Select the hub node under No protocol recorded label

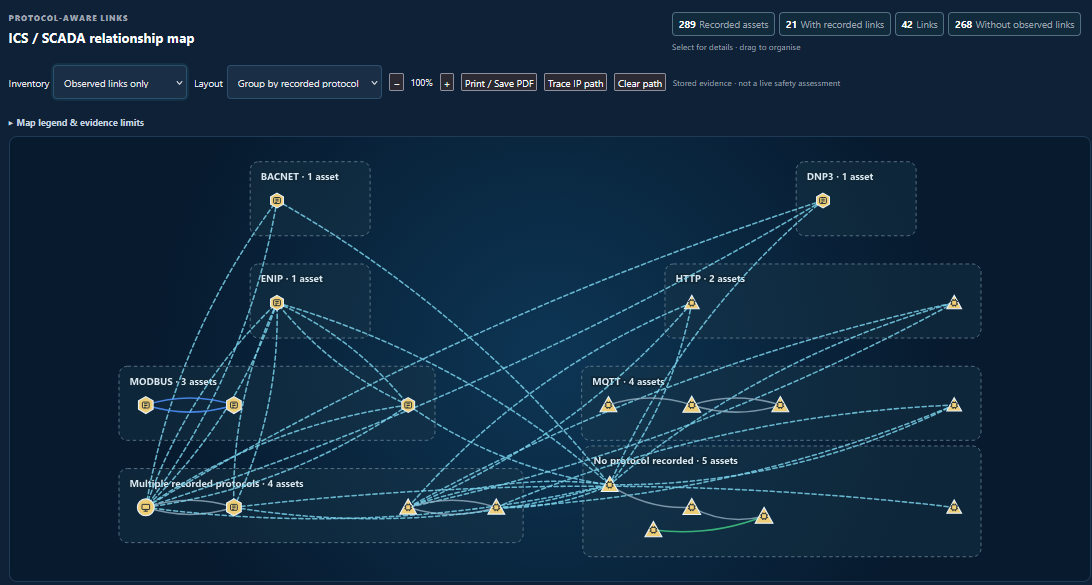(609, 484)
